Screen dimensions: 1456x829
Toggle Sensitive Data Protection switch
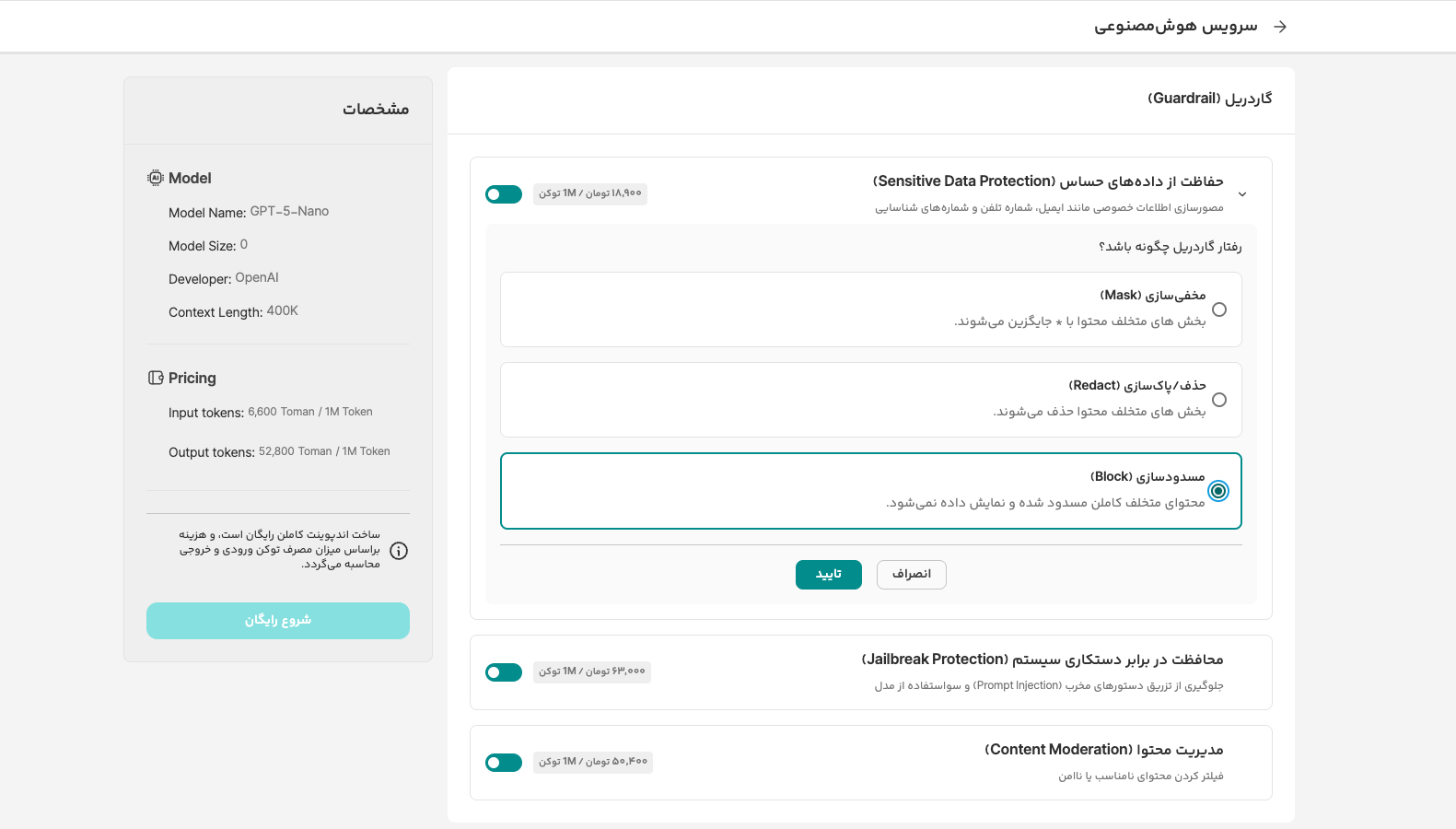point(504,194)
